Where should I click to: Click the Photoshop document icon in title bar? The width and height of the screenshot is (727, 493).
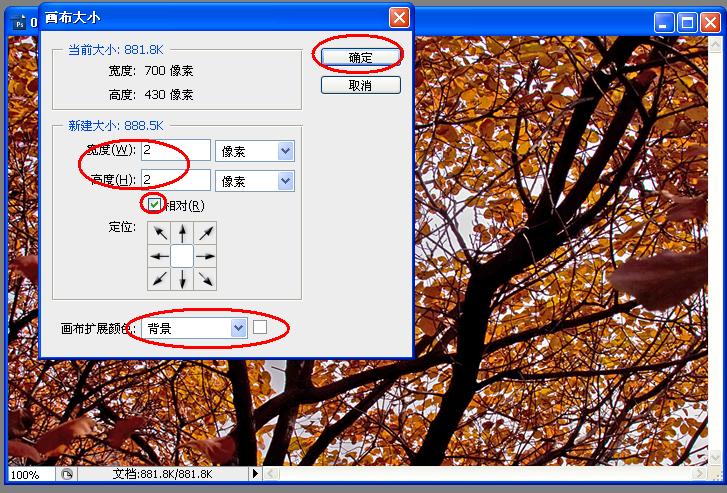coord(19,23)
